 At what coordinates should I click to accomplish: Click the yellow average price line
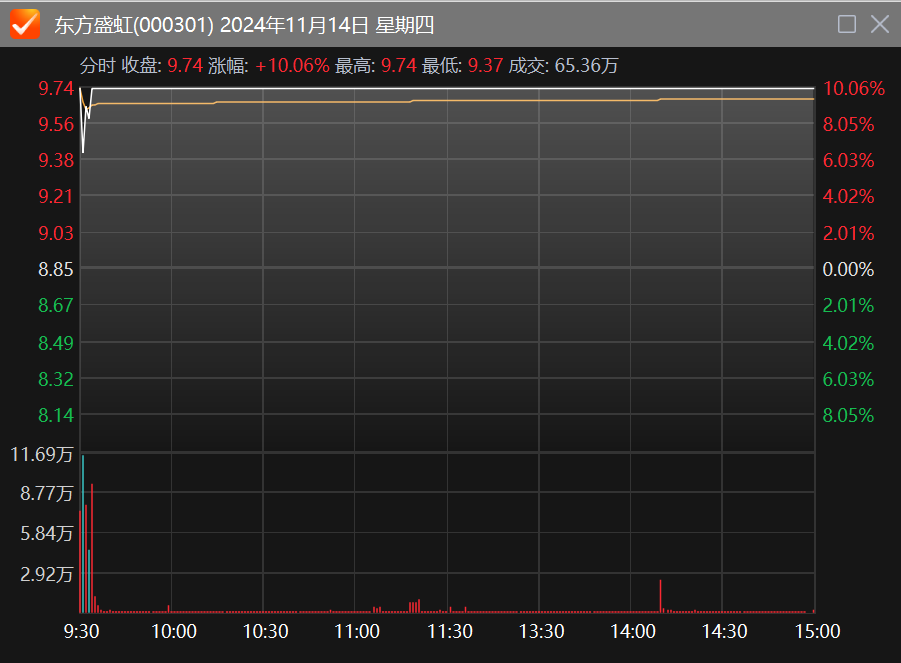(x=500, y=100)
